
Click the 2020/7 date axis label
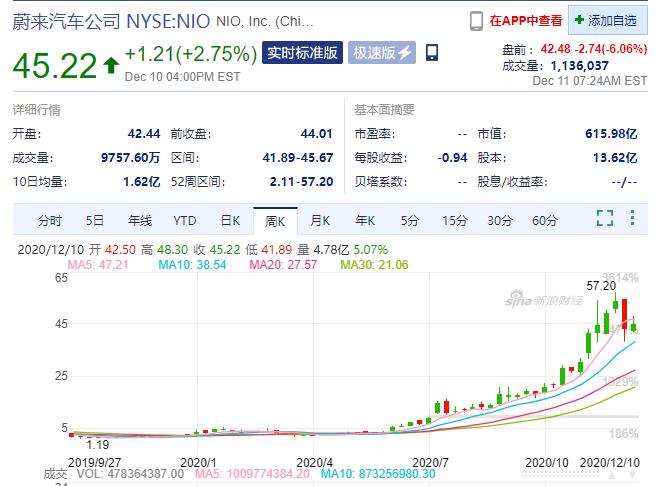[x=430, y=462]
